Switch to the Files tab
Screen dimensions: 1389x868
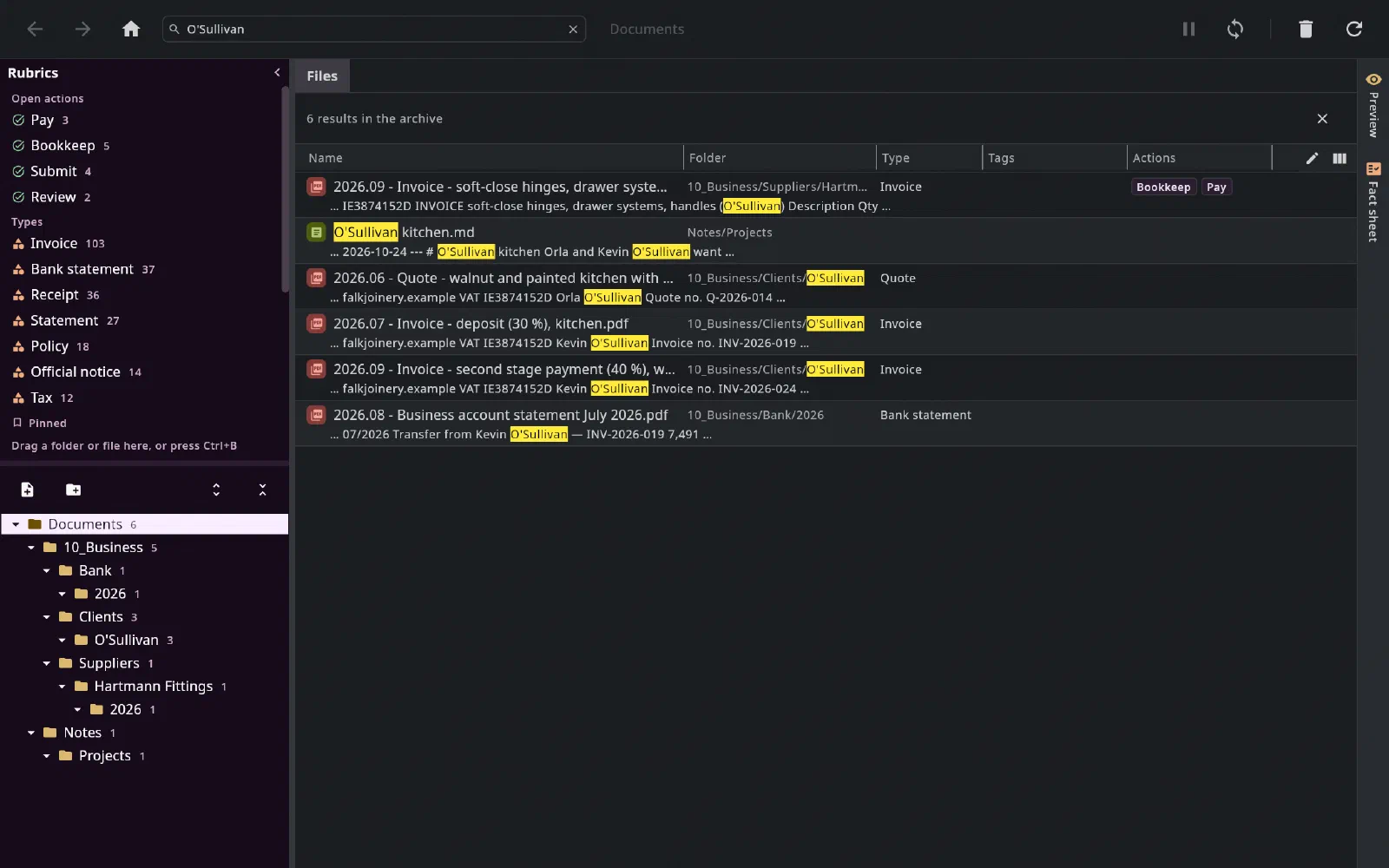click(322, 76)
